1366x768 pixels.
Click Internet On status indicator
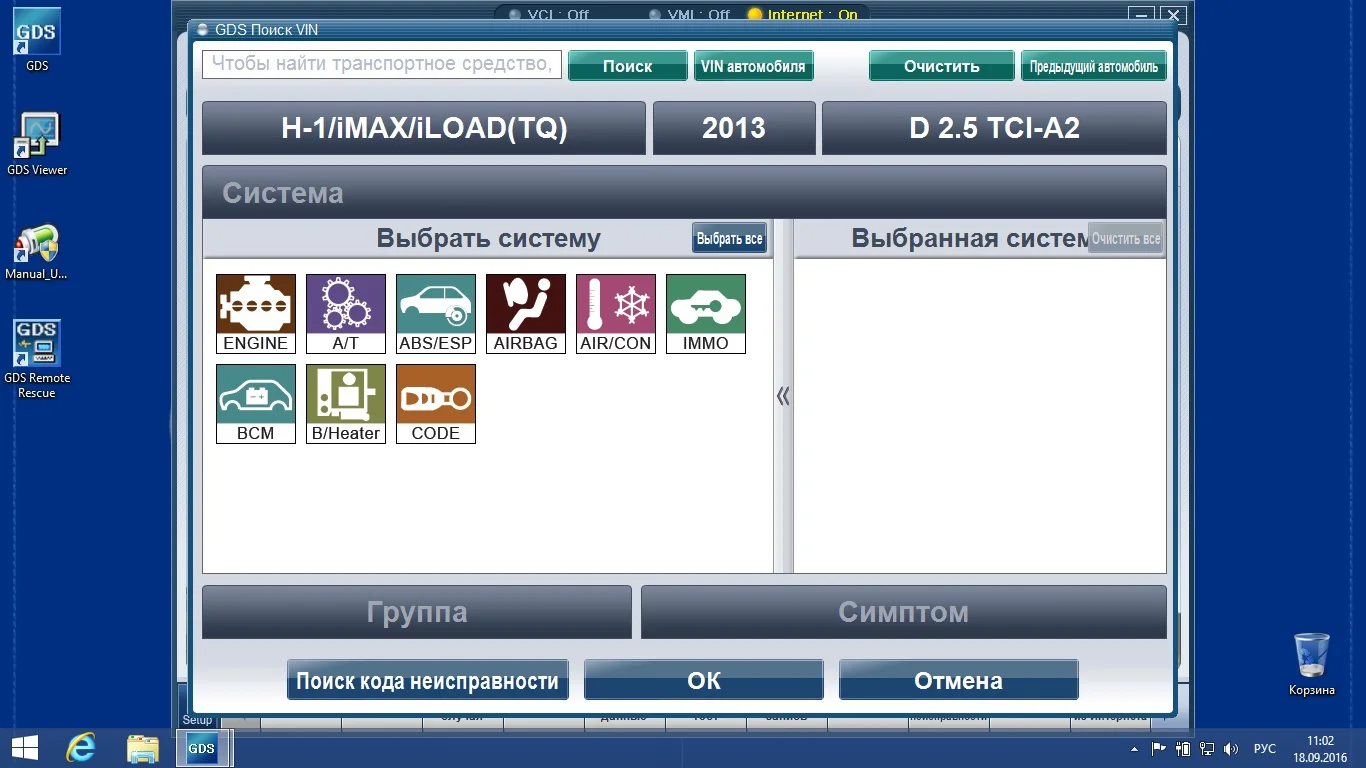(803, 15)
